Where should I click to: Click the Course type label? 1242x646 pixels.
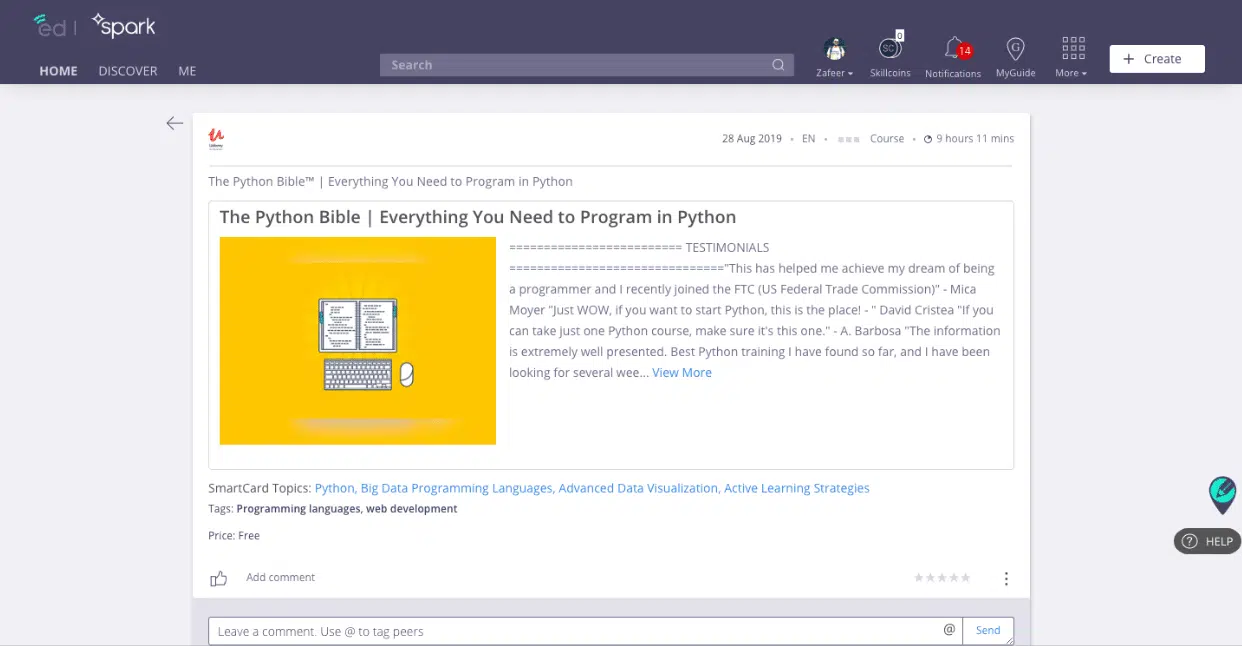pyautogui.click(x=887, y=139)
